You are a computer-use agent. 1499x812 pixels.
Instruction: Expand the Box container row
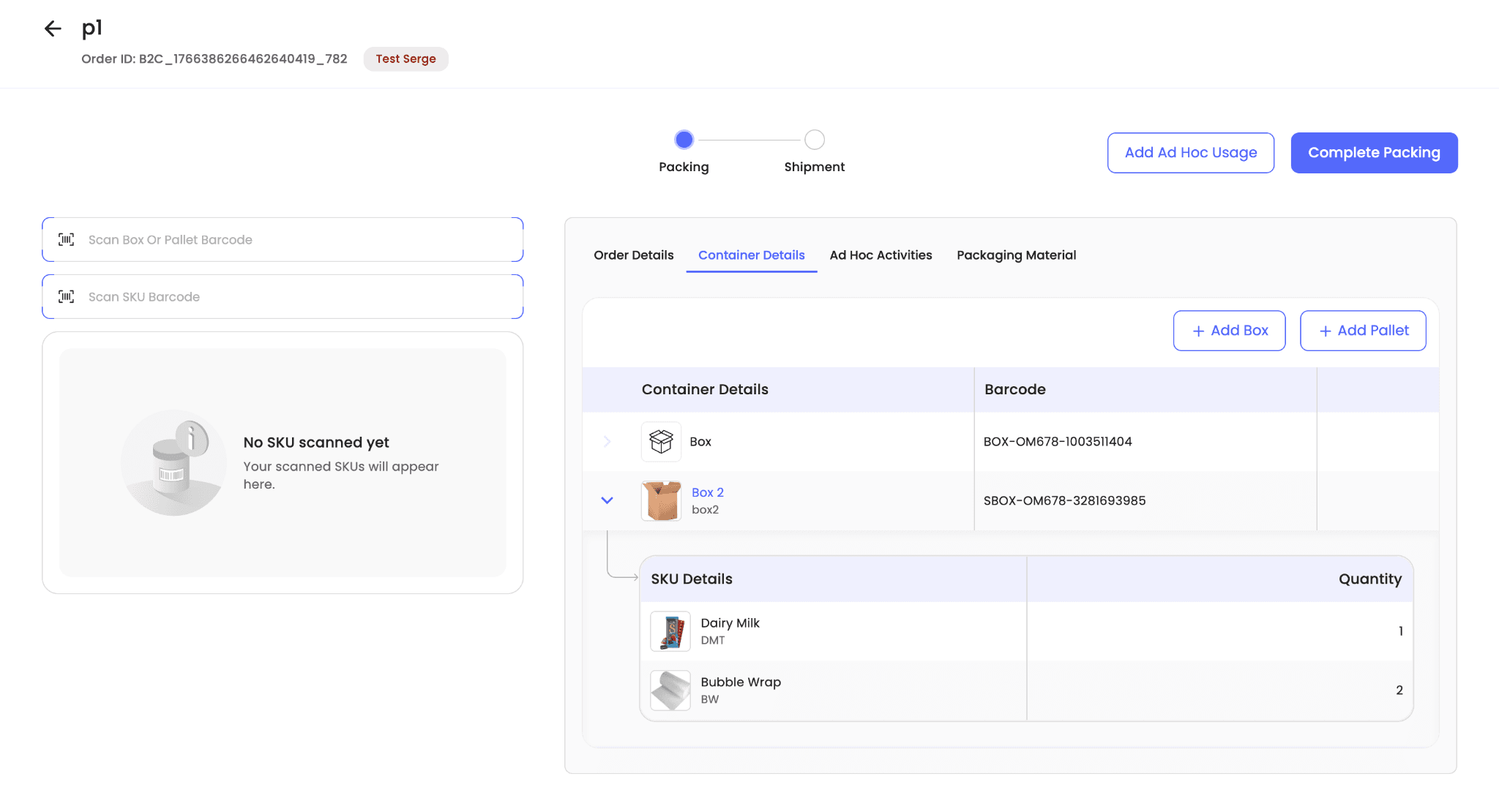click(607, 441)
